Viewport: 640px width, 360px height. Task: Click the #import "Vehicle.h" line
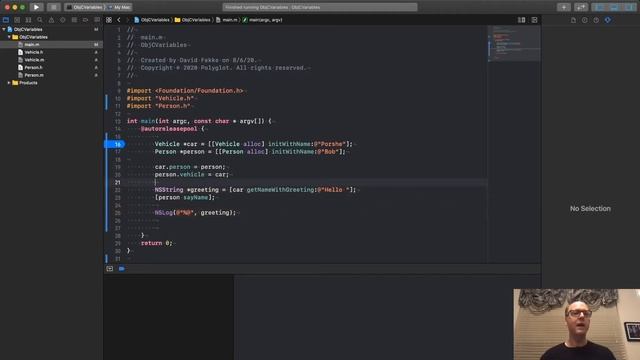pos(160,98)
